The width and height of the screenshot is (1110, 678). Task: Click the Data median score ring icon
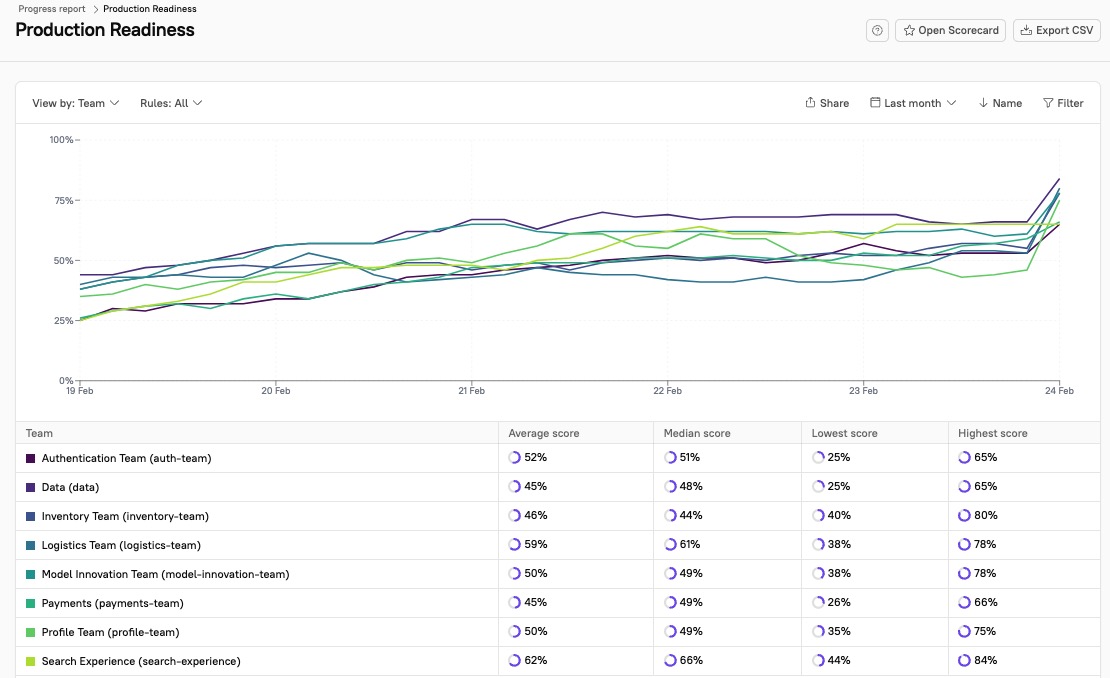[x=670, y=487]
